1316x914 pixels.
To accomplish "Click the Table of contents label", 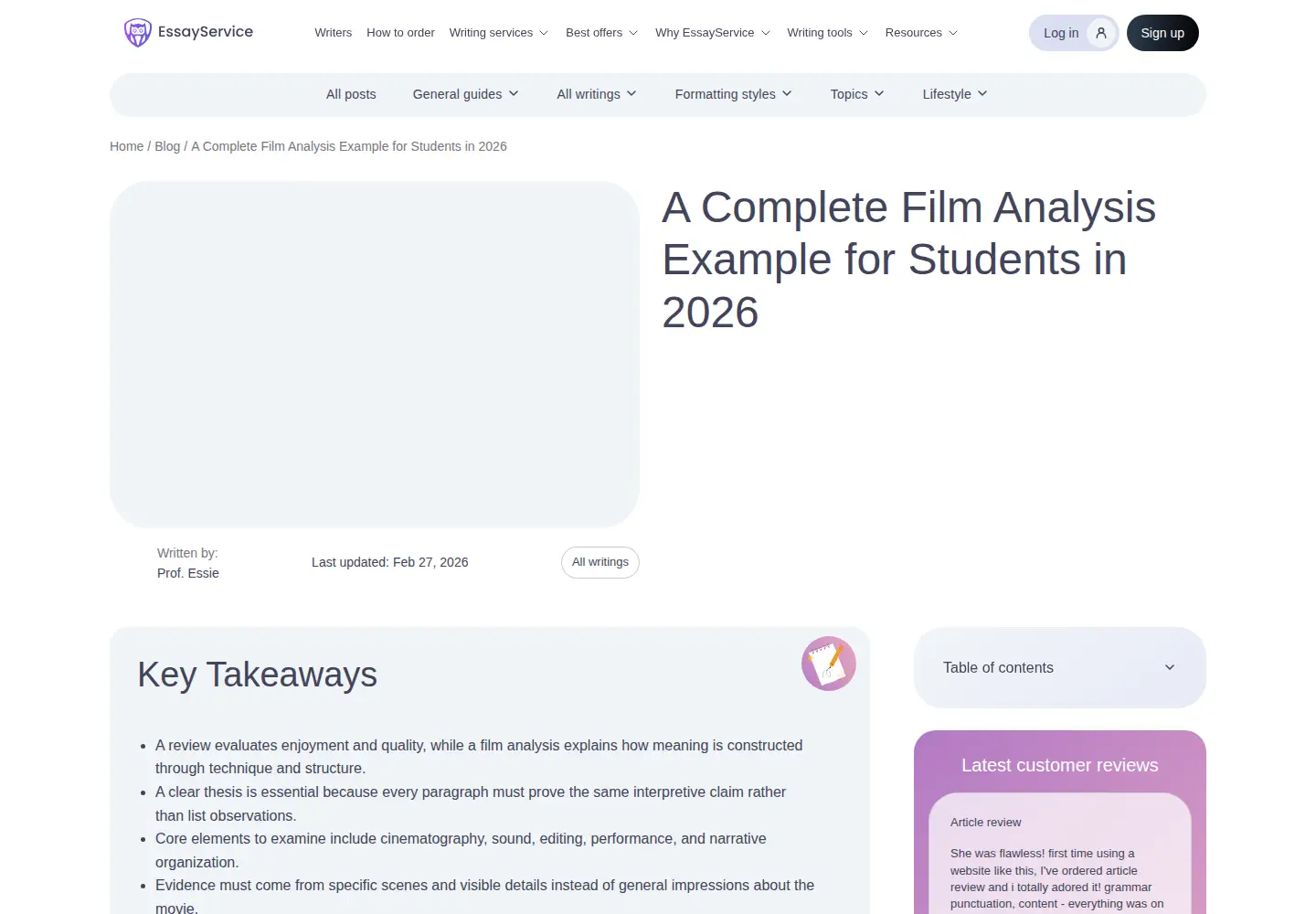I will [998, 668].
